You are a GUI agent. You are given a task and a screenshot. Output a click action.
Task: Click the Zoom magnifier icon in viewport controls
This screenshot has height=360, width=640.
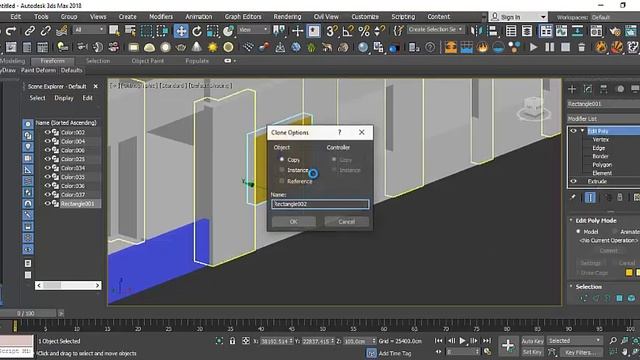pyautogui.click(x=613, y=340)
